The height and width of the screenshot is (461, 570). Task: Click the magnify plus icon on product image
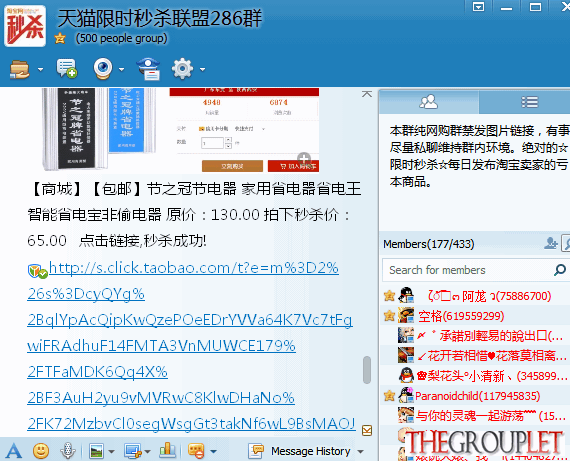pyautogui.click(x=304, y=158)
